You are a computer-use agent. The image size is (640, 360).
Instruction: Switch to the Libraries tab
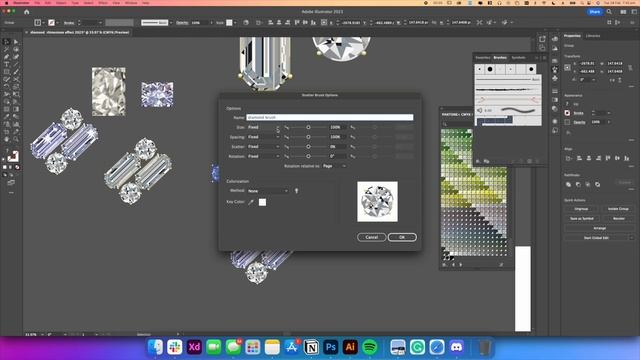(593, 36)
